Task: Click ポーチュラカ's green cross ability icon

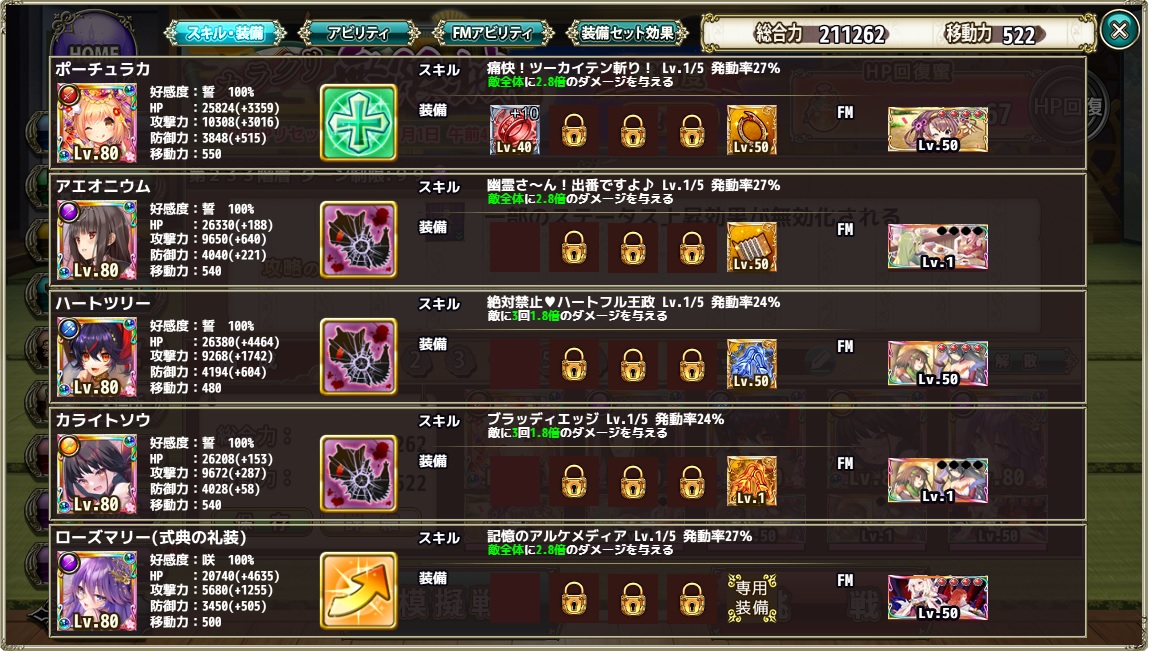Action: 358,122
